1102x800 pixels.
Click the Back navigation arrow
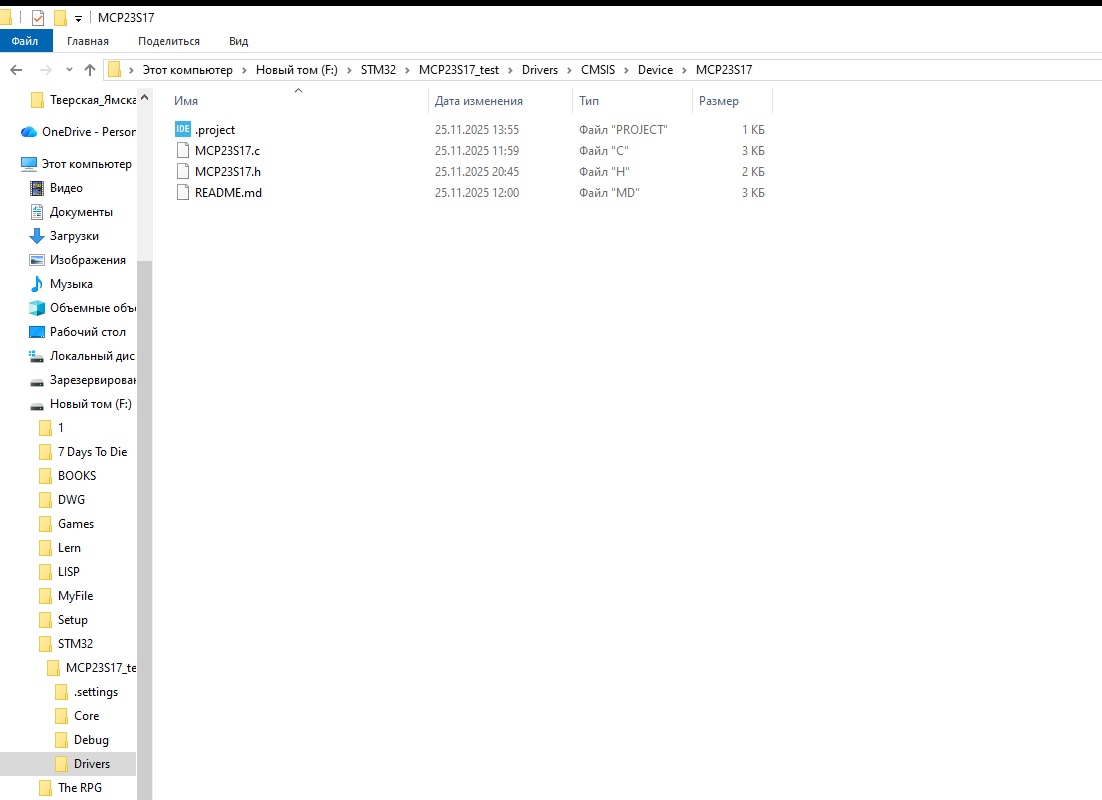pos(16,70)
